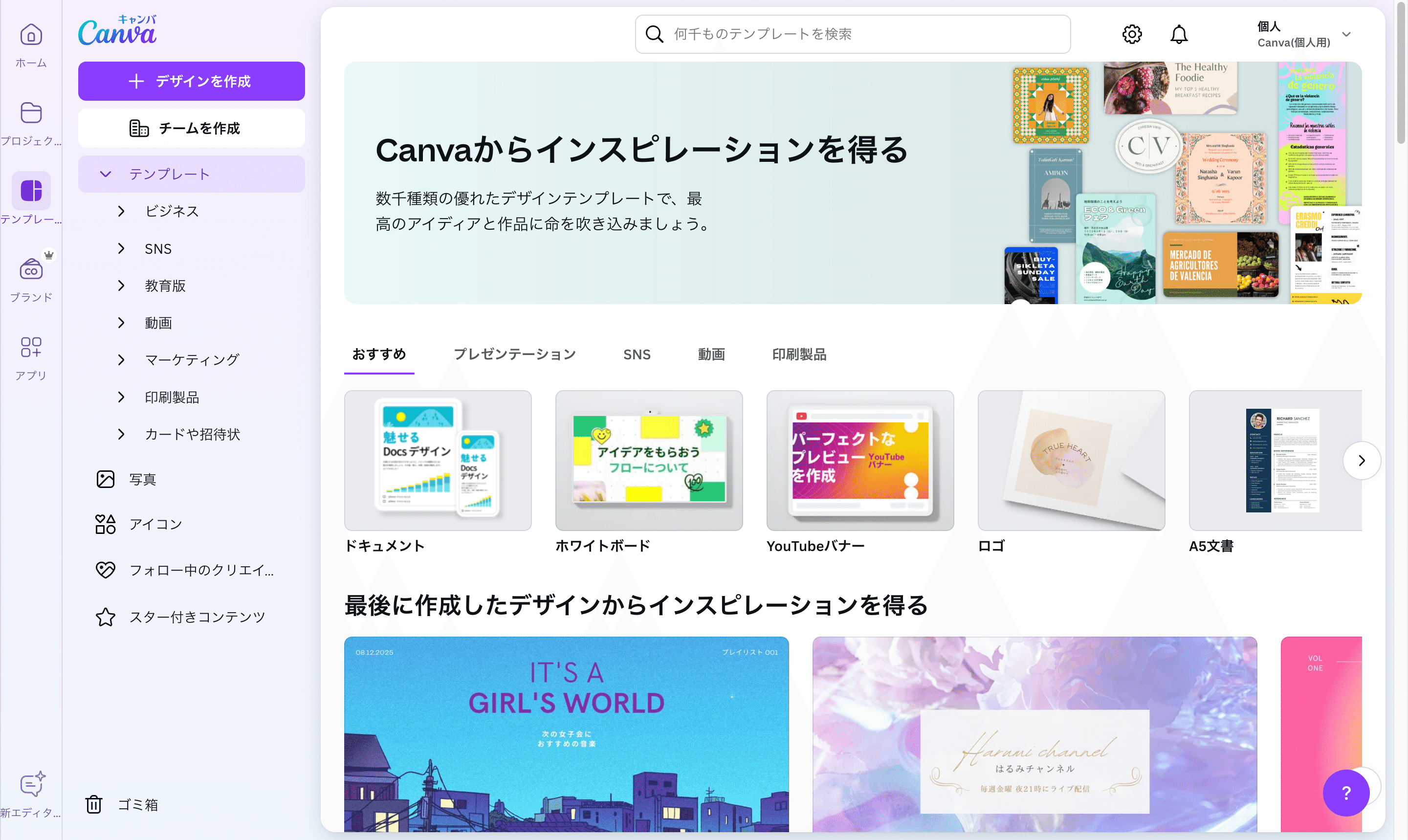
Task: Collapse the テンプレート section
Action: 191,174
